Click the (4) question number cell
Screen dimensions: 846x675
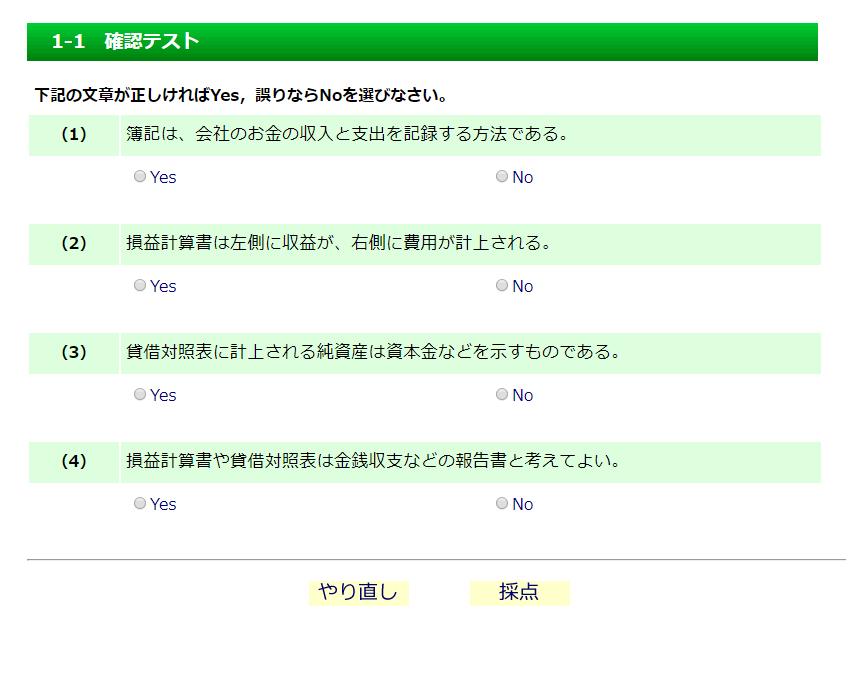pyautogui.click(x=74, y=462)
